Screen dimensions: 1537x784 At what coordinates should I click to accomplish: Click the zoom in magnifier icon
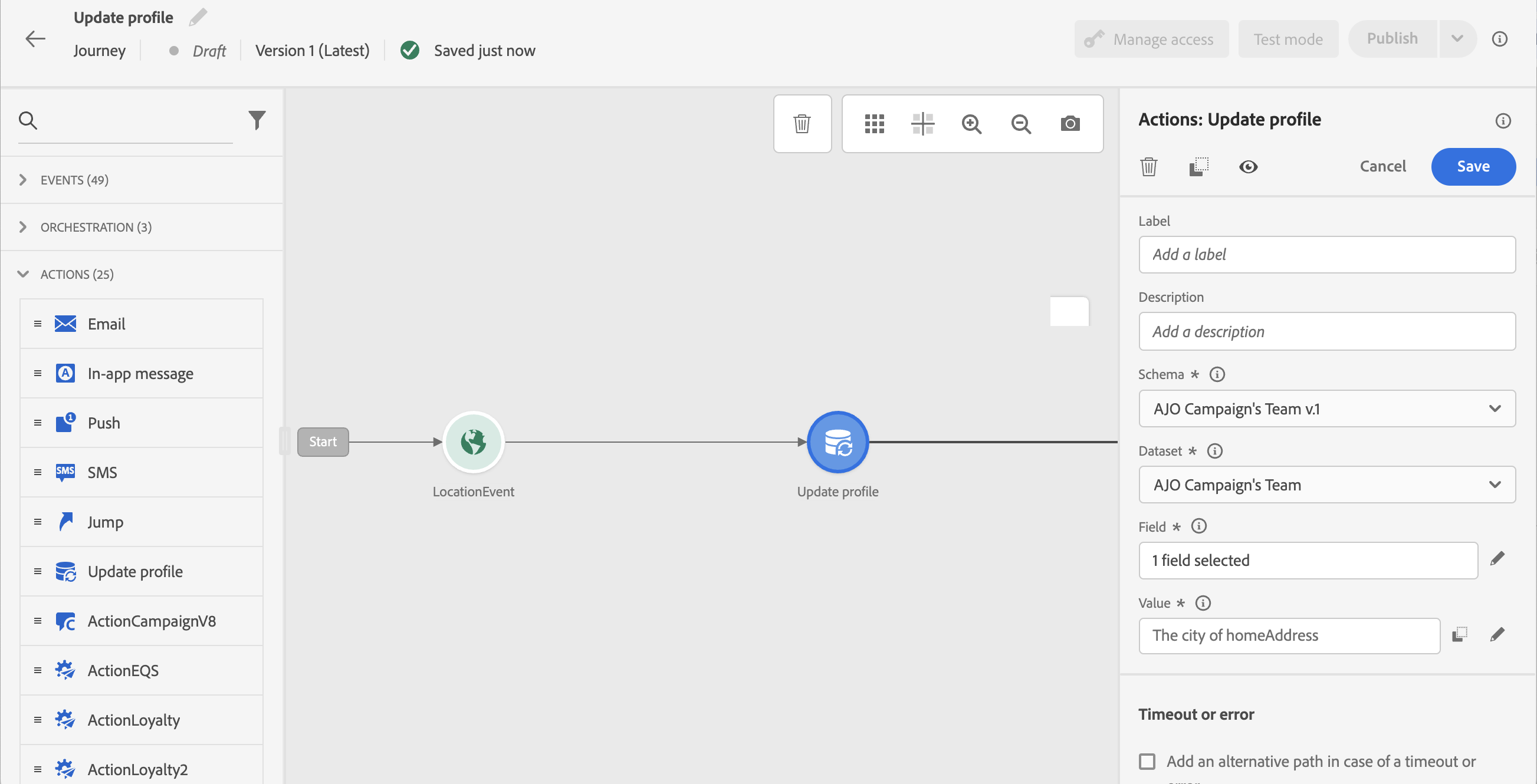point(971,124)
